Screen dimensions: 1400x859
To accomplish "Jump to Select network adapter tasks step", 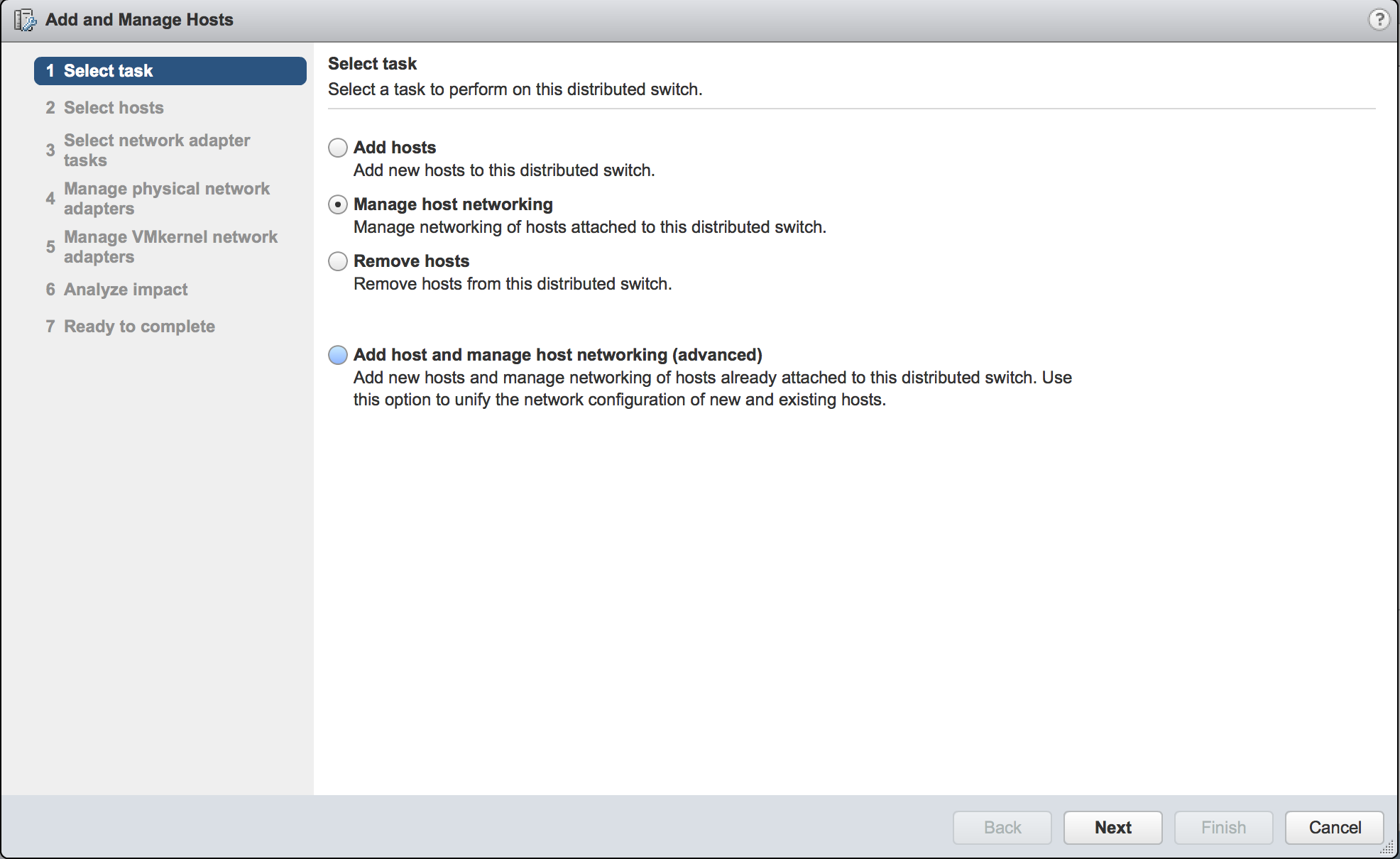I will coord(148,151).
